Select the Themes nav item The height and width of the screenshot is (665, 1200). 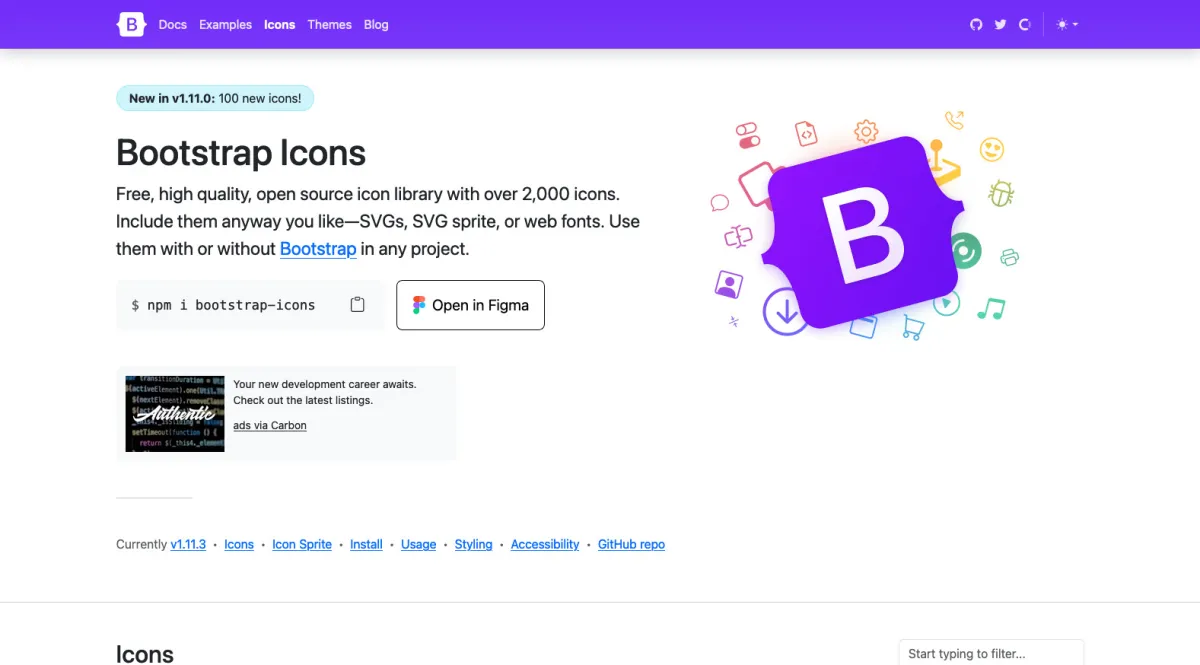[330, 24]
